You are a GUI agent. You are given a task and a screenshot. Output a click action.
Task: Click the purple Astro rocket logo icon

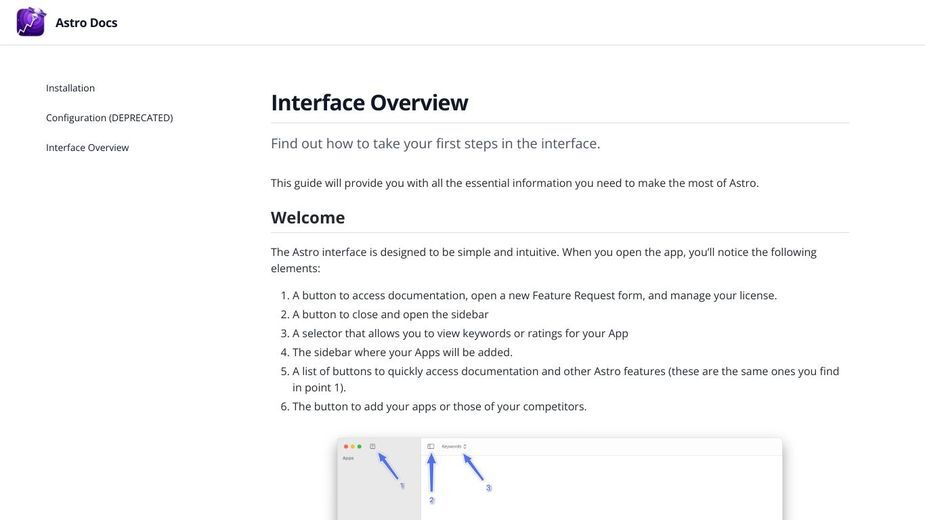(x=31, y=22)
